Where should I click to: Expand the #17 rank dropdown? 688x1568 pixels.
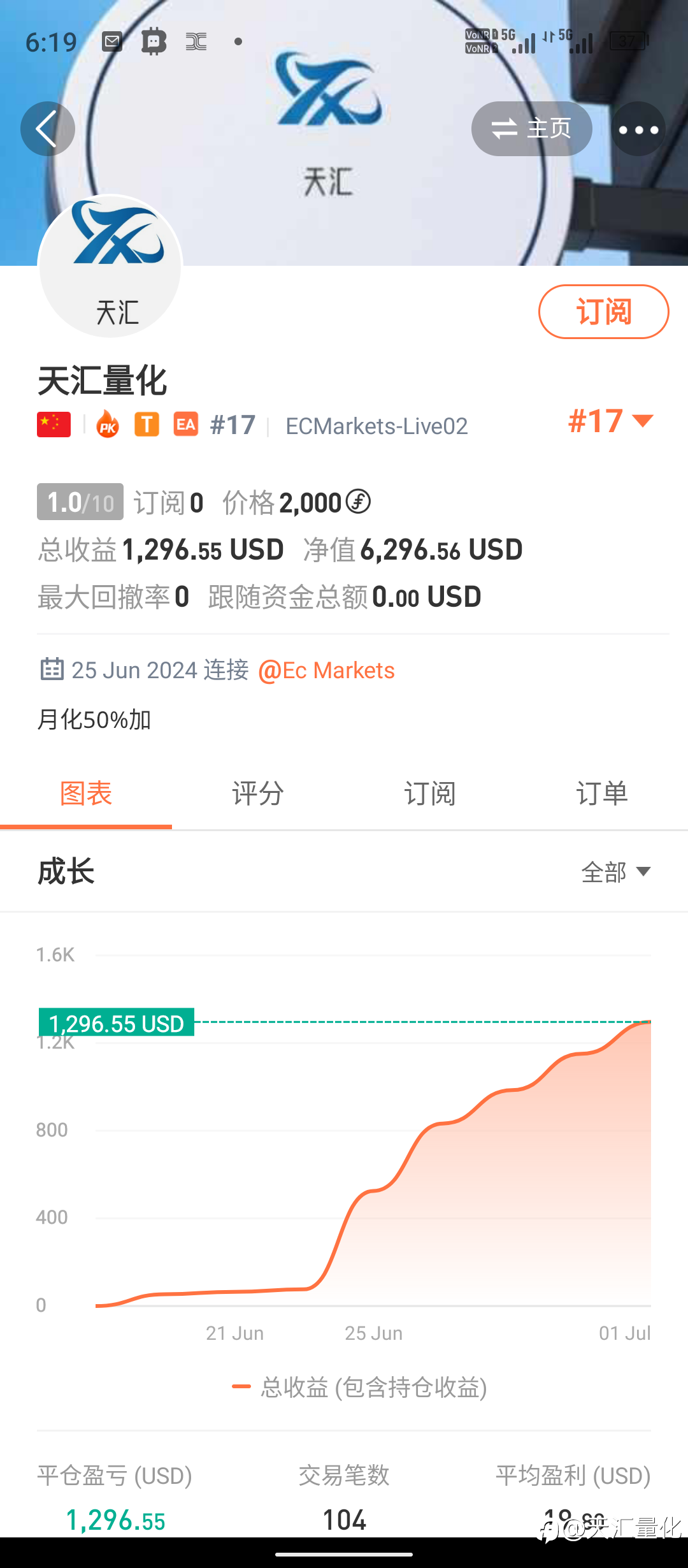(x=610, y=421)
